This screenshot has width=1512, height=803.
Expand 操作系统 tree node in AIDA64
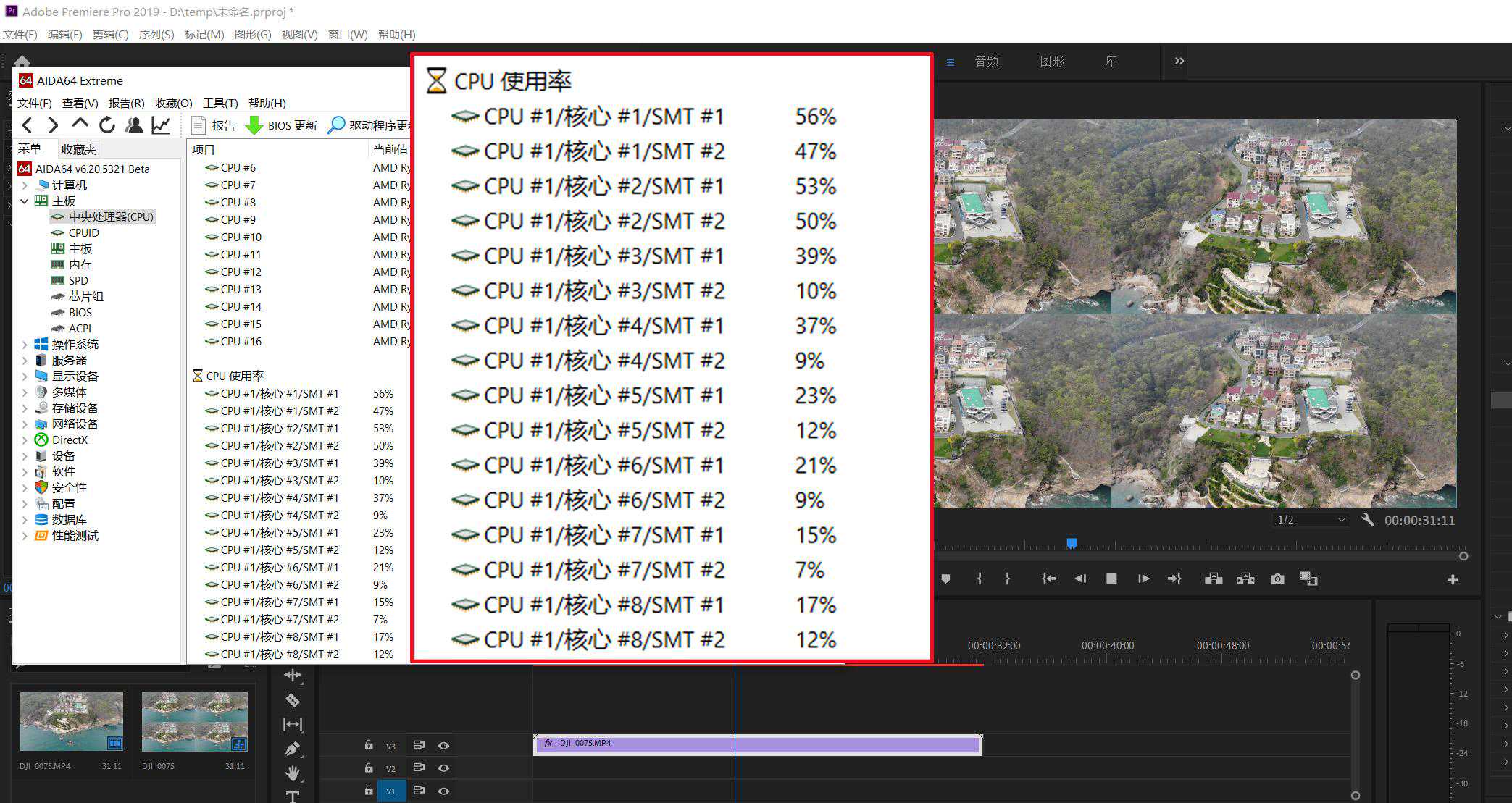25,345
